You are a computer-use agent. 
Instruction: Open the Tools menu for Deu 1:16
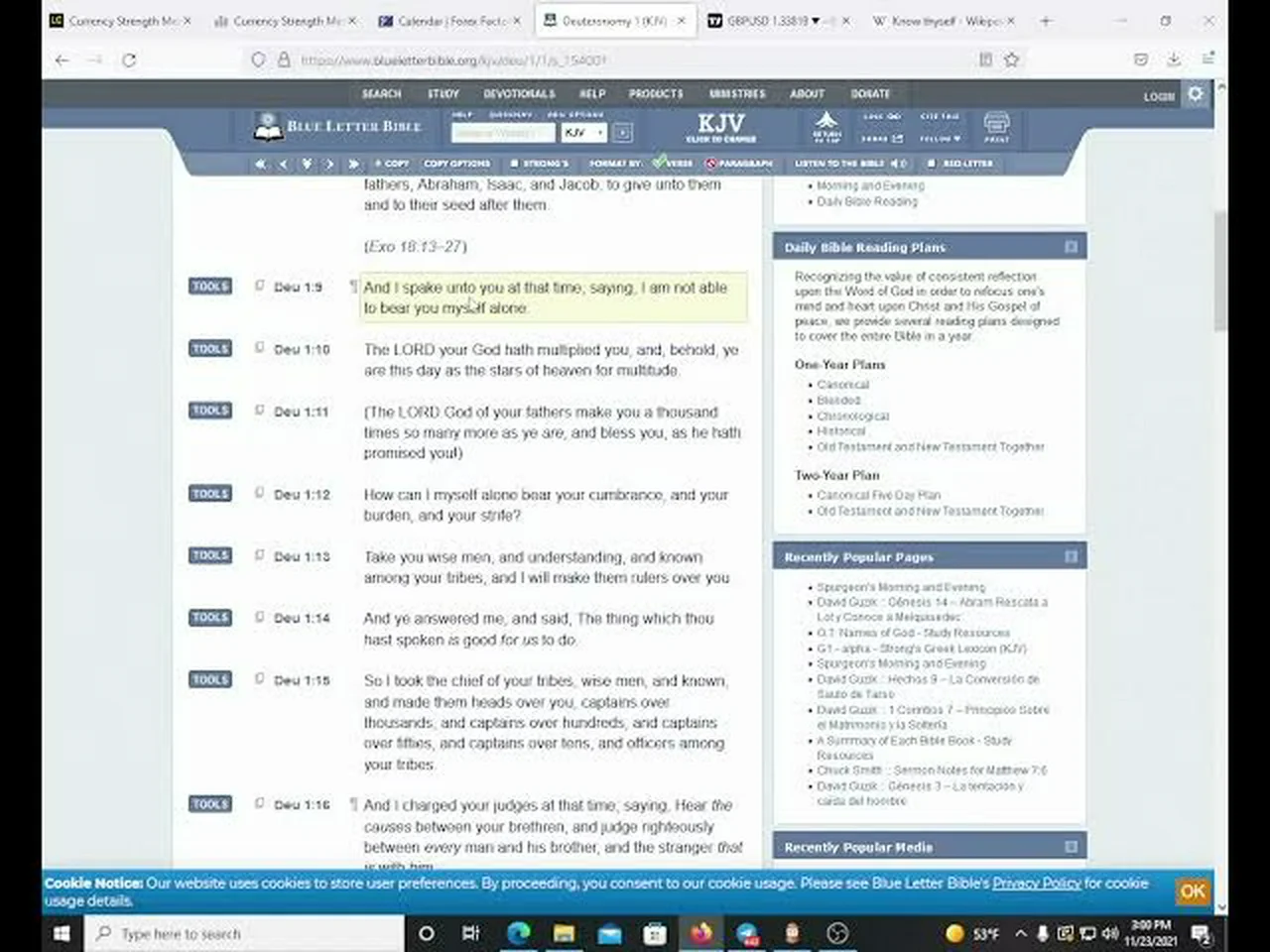[x=210, y=803]
